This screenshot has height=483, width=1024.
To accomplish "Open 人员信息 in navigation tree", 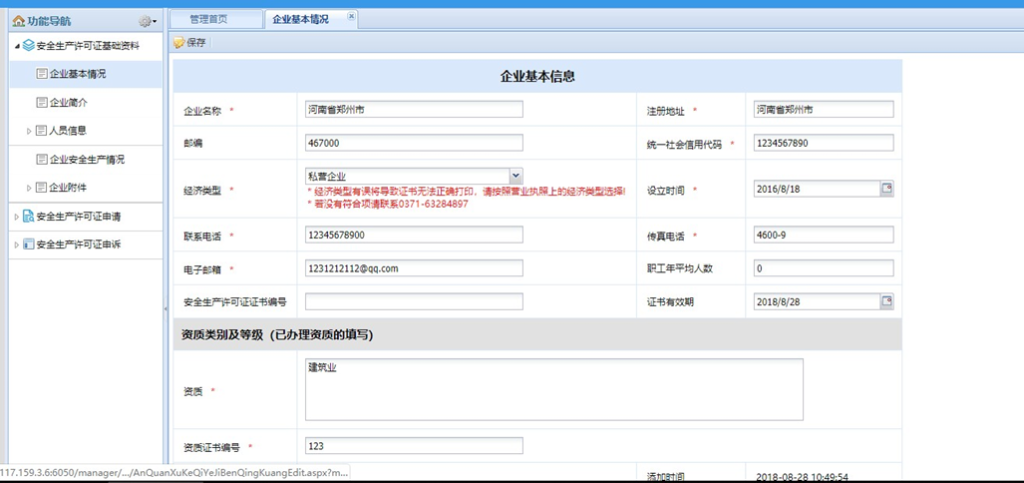I will tap(69, 131).
